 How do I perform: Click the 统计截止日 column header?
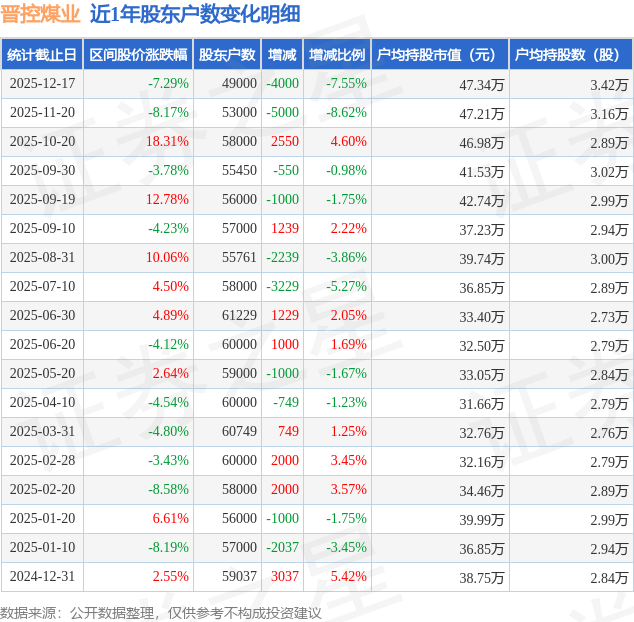coord(41,55)
